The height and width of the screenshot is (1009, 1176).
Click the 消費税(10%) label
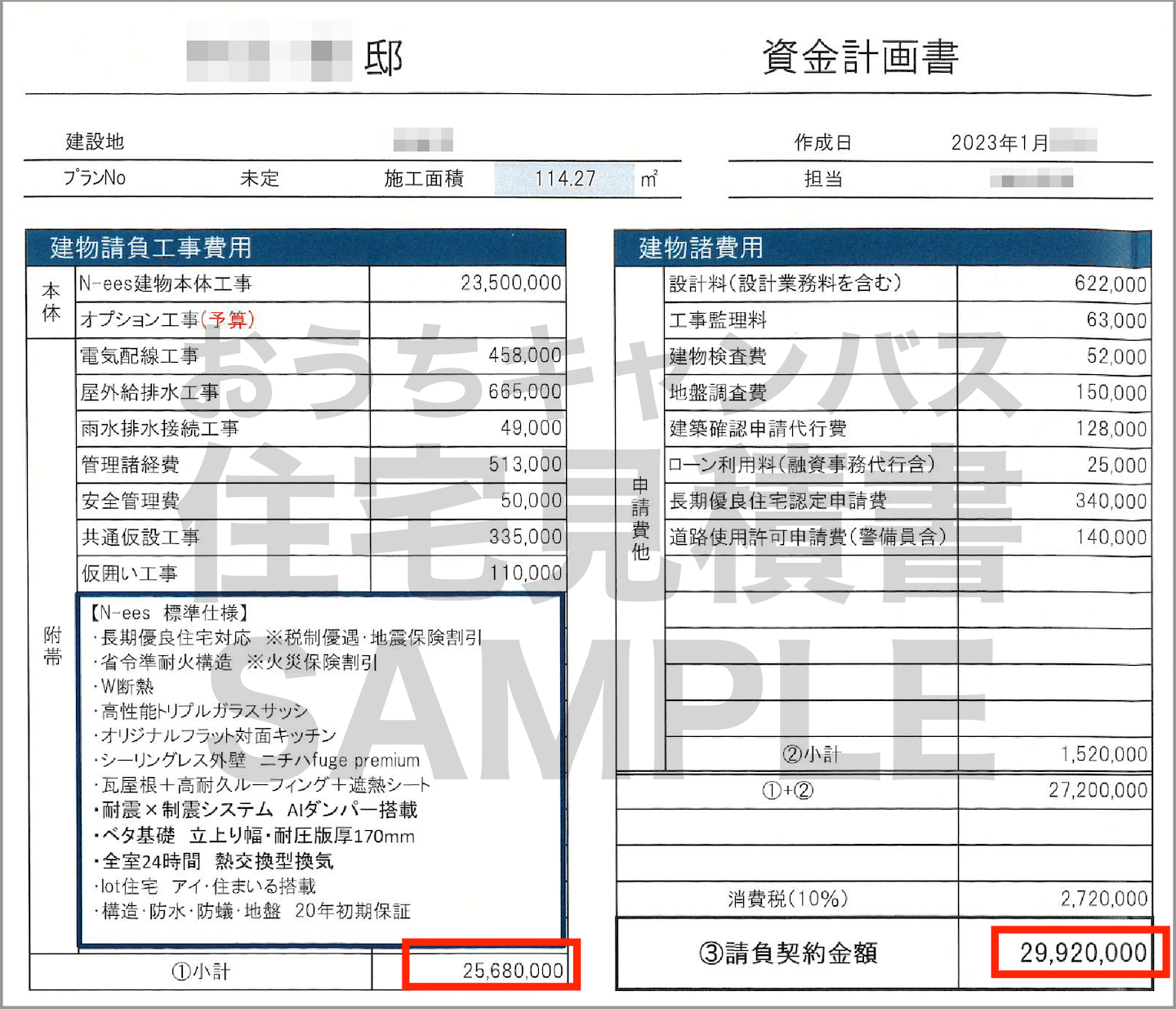click(x=788, y=899)
